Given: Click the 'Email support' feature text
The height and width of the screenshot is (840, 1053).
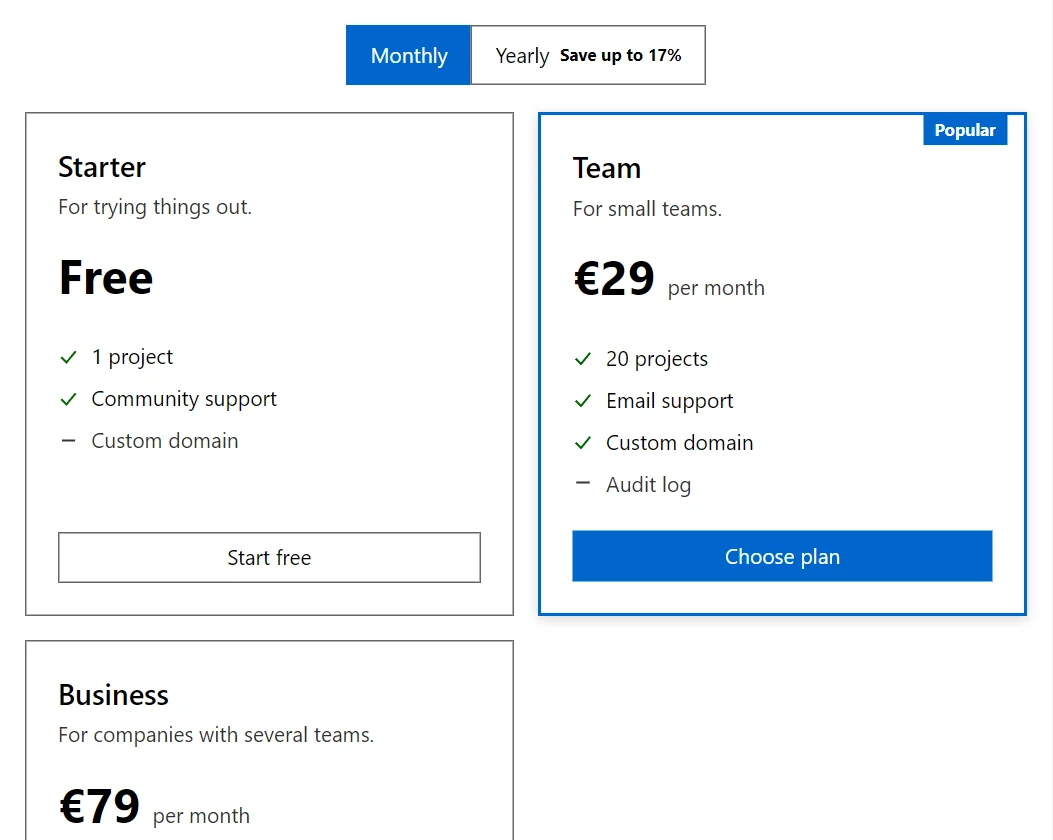Looking at the screenshot, I should point(670,401).
